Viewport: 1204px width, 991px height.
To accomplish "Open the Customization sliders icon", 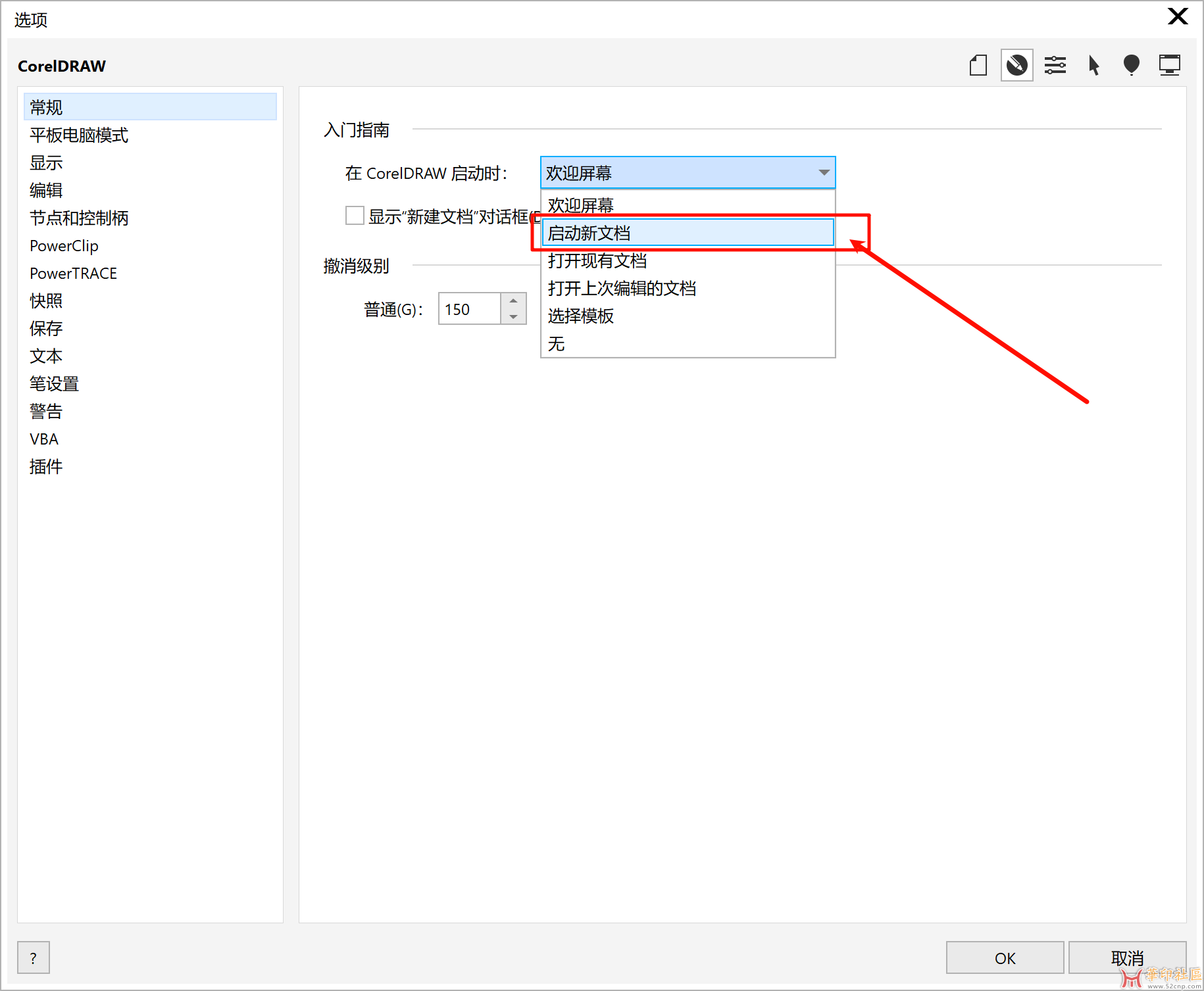I will click(x=1055, y=65).
